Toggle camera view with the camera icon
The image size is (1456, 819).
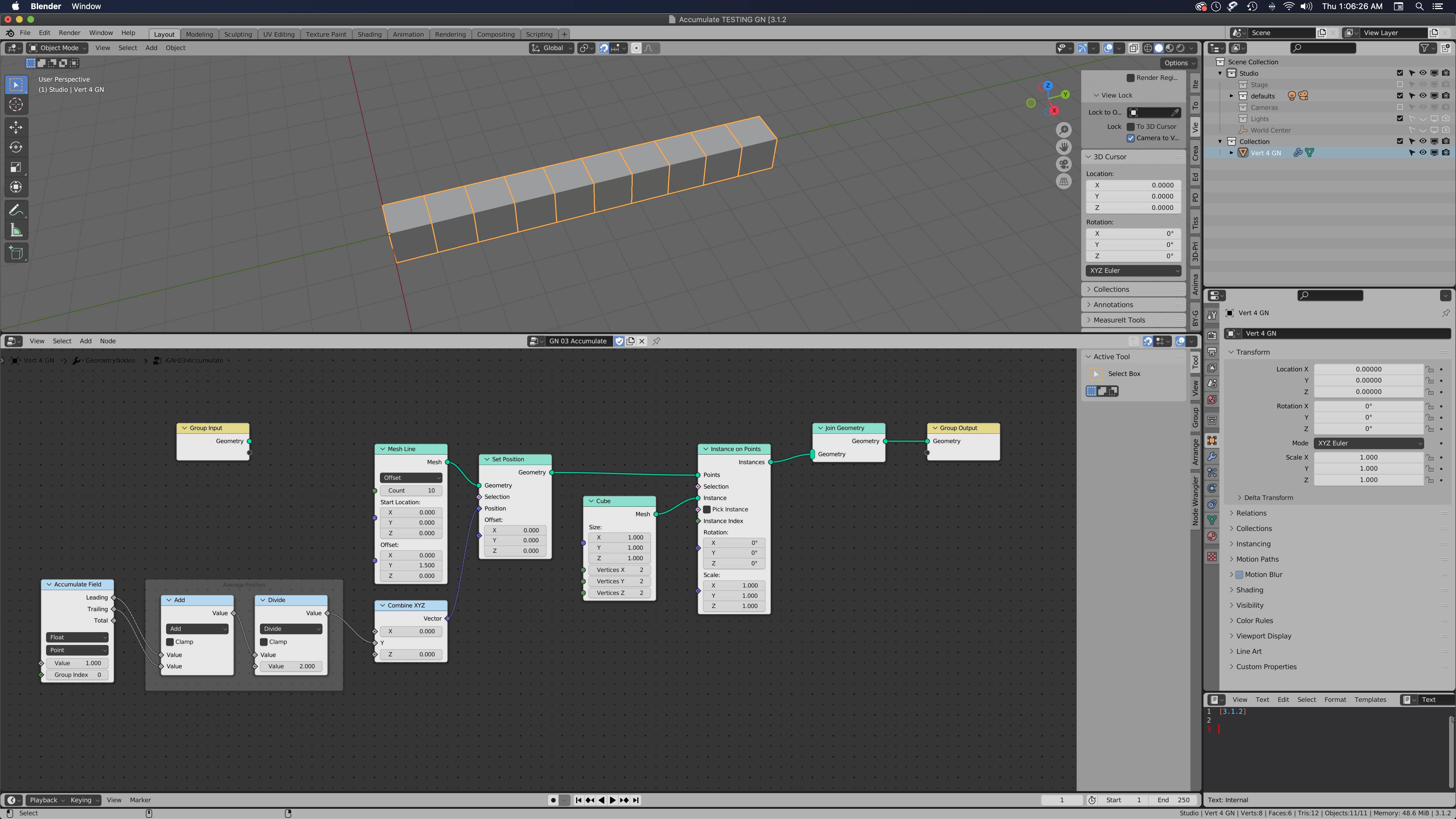(x=1064, y=164)
